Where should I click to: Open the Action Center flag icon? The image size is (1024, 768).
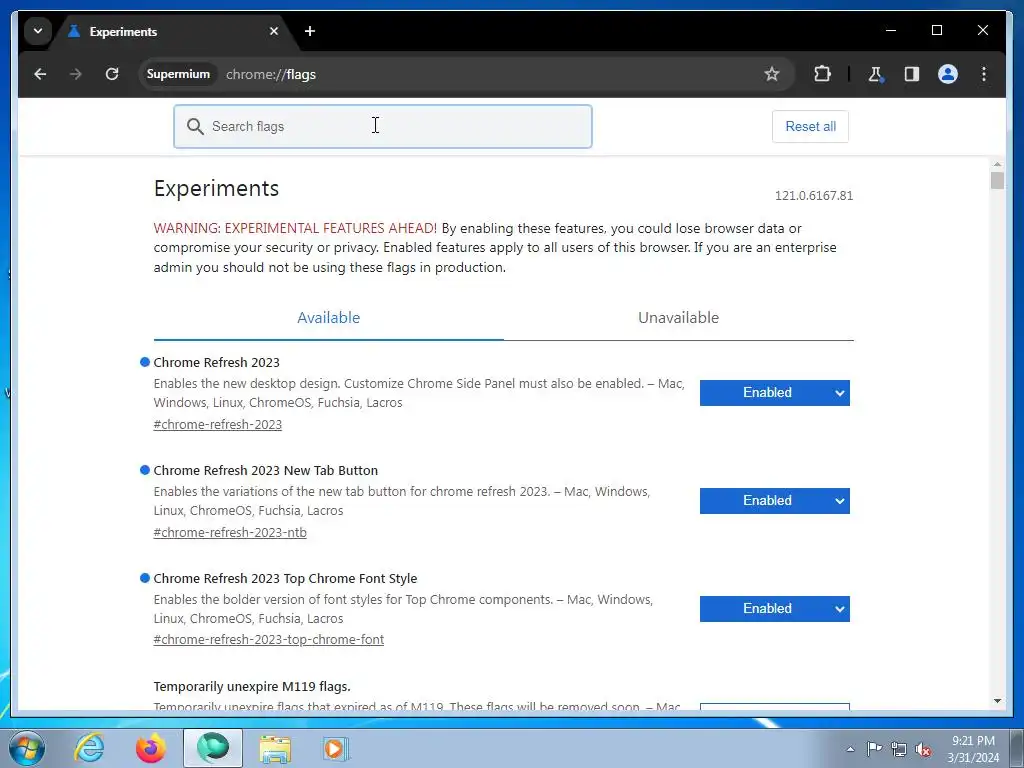click(x=874, y=748)
